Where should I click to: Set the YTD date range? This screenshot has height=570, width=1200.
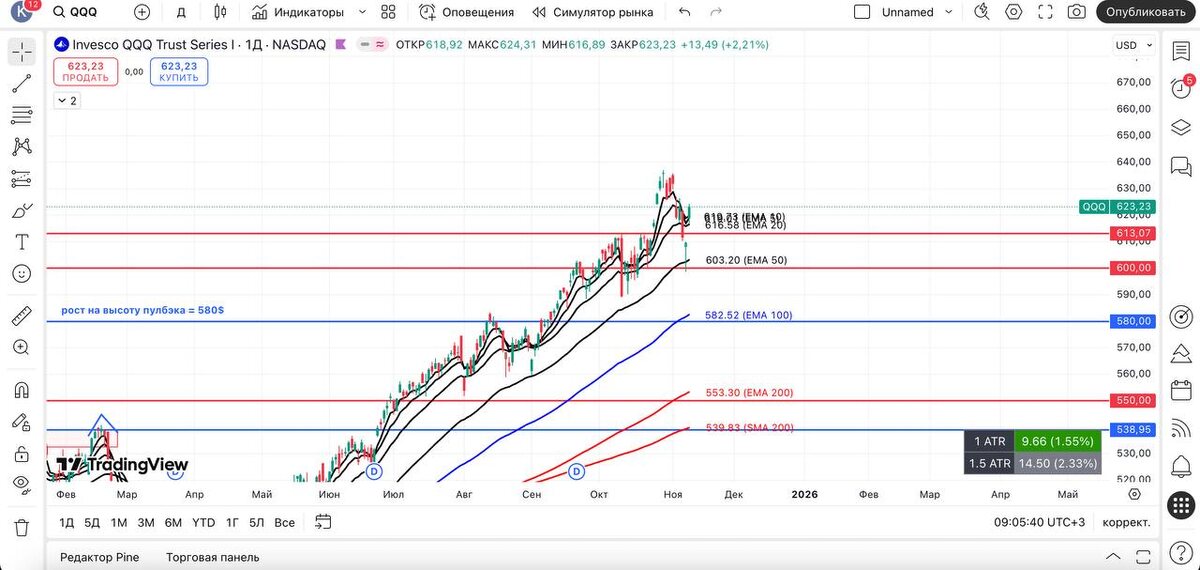pyautogui.click(x=204, y=522)
